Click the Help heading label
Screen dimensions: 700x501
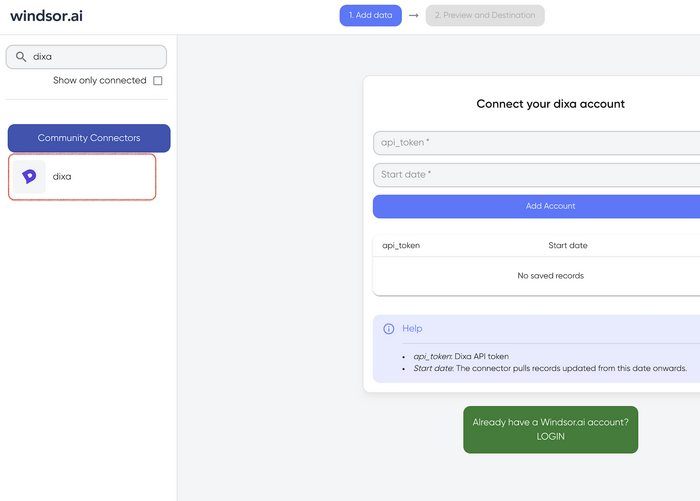412,328
